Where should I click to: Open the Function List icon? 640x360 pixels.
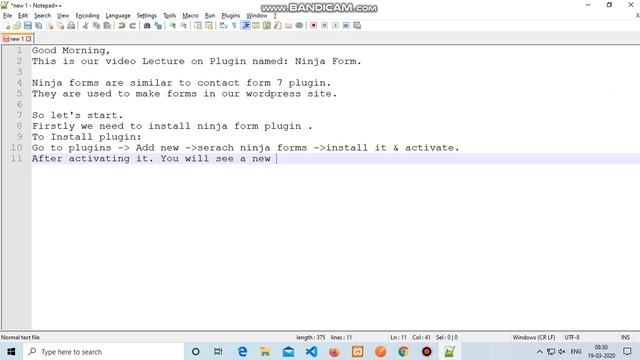[278, 26]
